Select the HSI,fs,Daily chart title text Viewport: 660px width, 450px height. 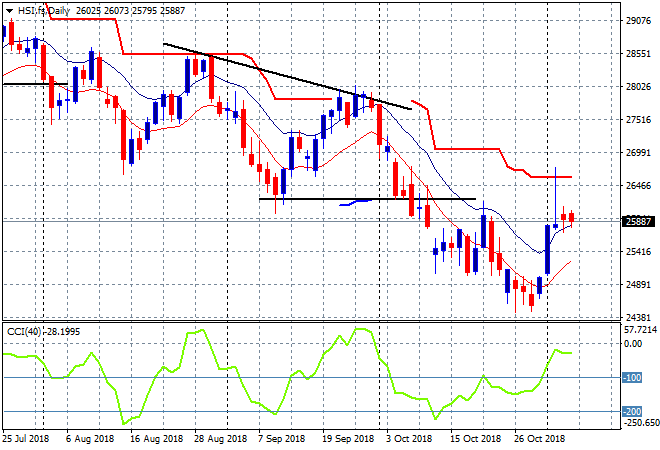click(x=44, y=11)
